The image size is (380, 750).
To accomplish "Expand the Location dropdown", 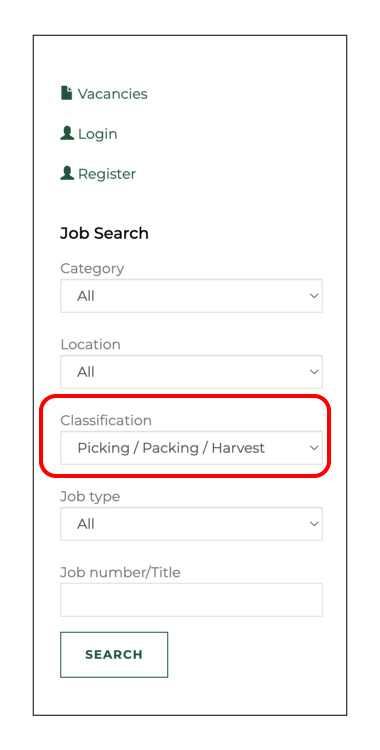I will click(191, 372).
